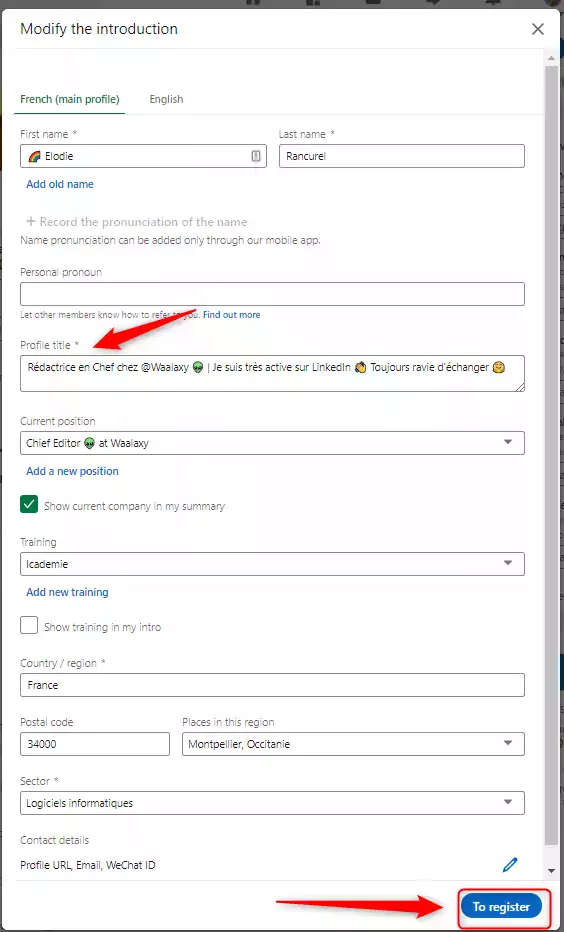This screenshot has height=932, width=564.
Task: Click into the Profile title text area
Action: pos(272,373)
